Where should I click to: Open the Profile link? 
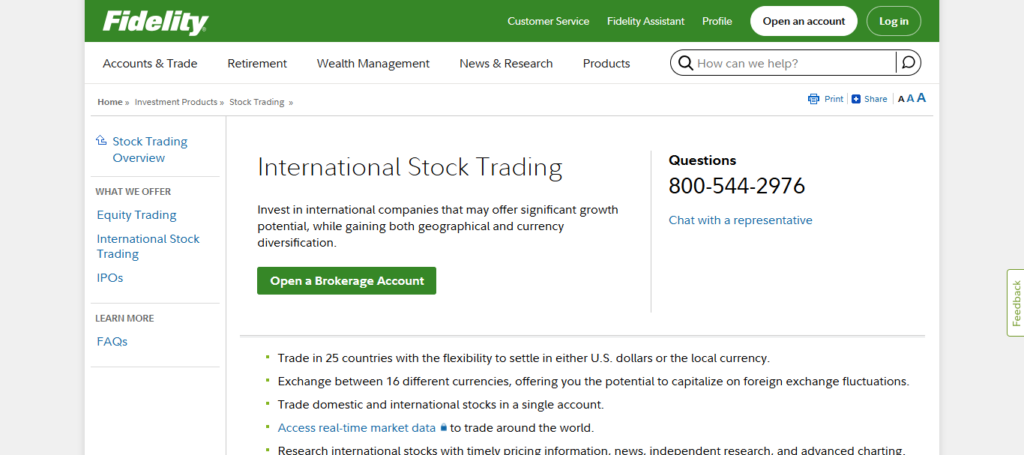point(717,21)
